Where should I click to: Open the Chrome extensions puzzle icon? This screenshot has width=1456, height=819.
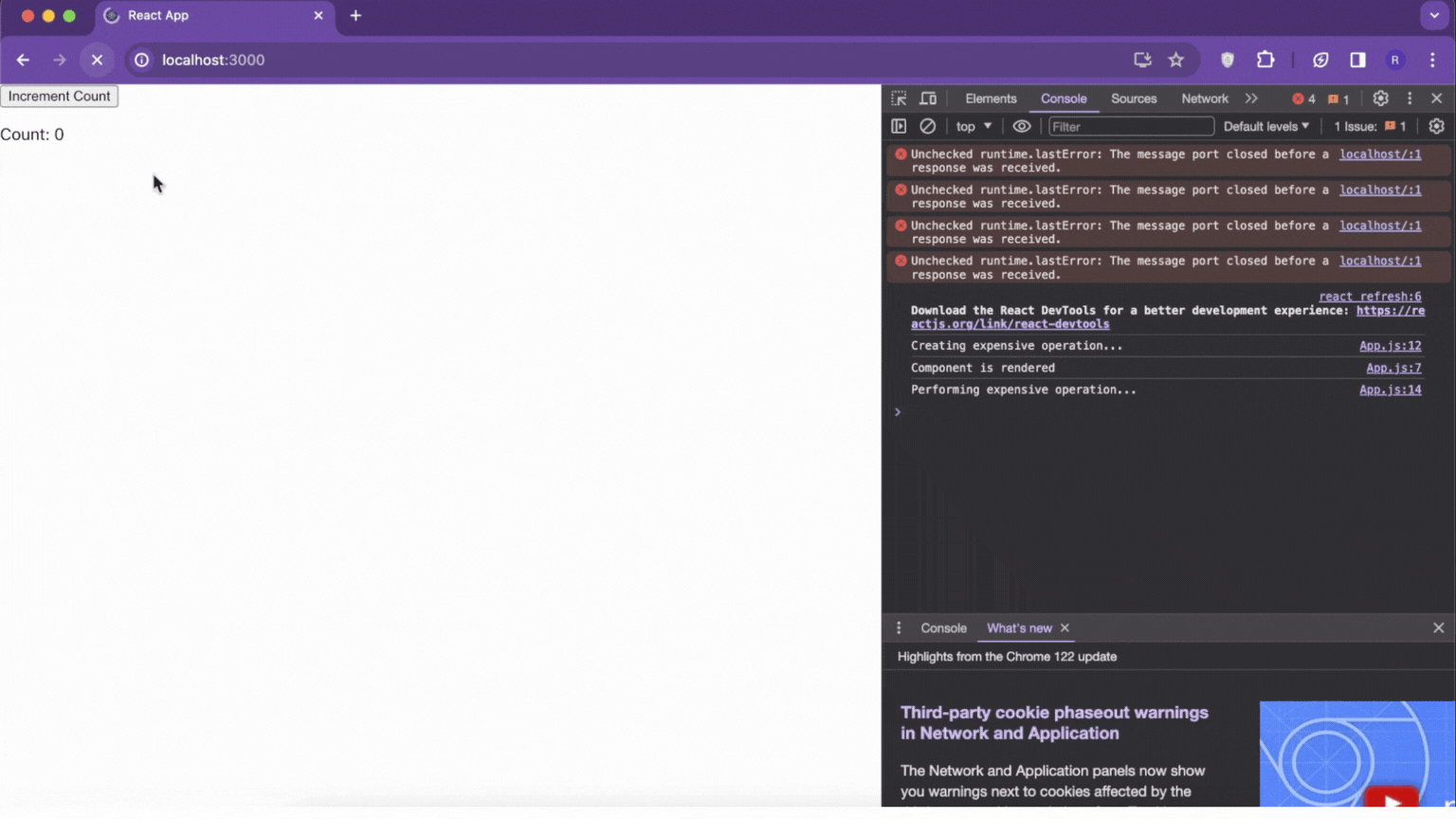tap(1265, 60)
